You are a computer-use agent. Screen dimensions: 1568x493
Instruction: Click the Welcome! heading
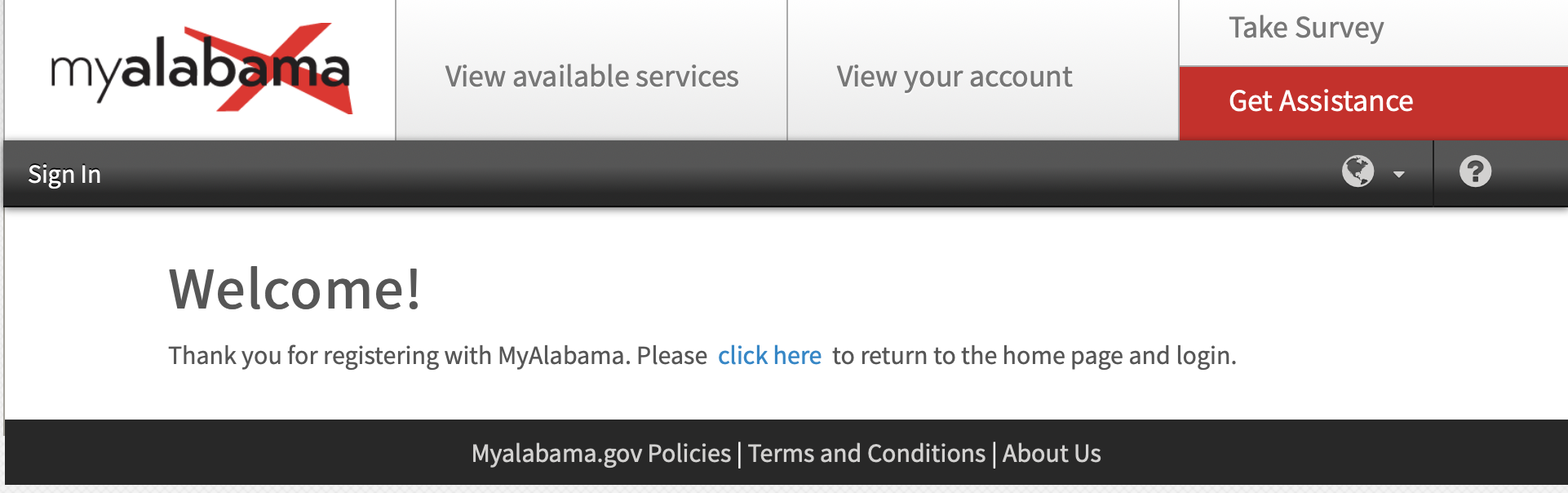pos(295,289)
